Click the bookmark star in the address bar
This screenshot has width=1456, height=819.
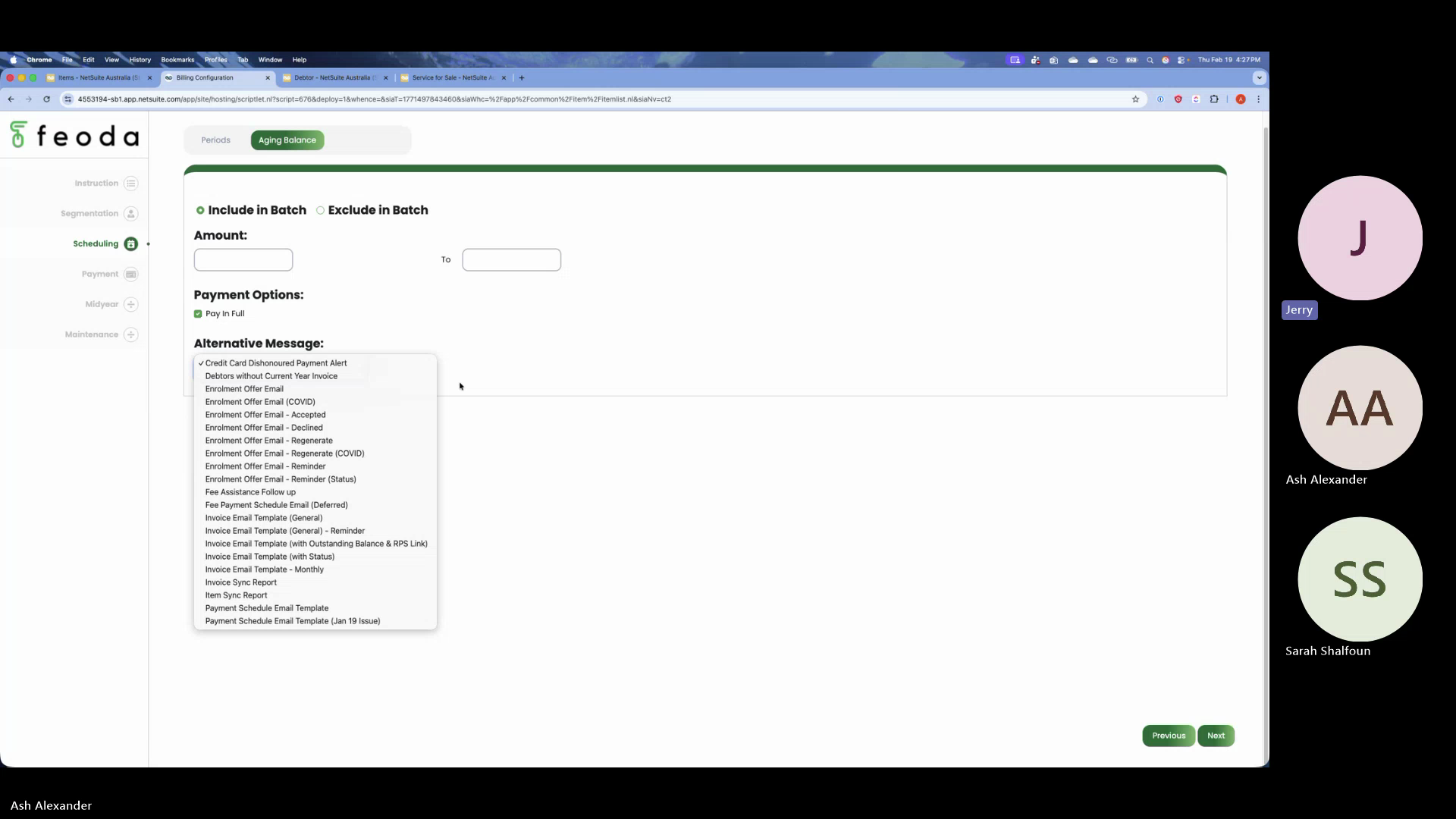coord(1135,99)
